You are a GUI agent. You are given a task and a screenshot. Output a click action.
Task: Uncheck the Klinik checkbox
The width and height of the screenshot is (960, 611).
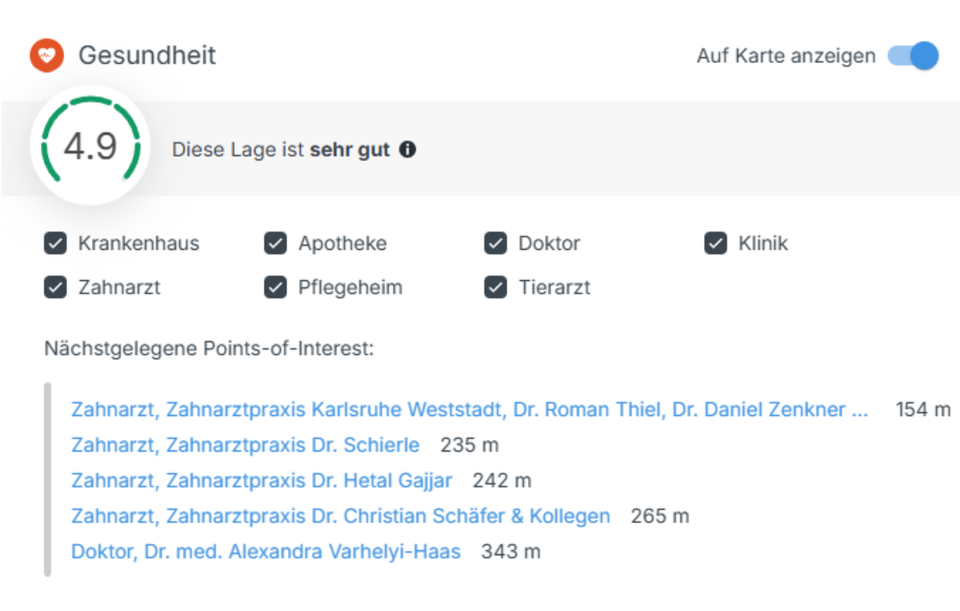tap(715, 243)
